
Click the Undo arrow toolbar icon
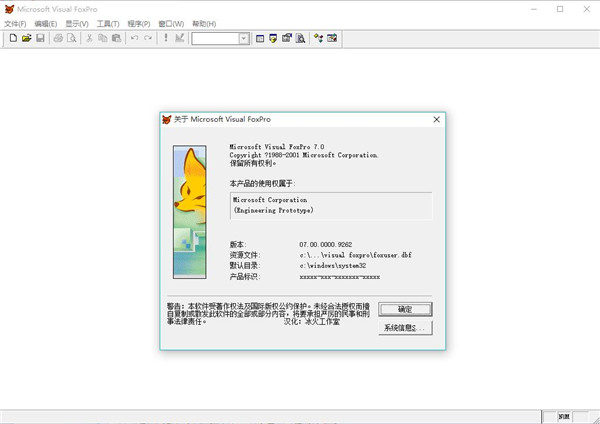[x=134, y=38]
